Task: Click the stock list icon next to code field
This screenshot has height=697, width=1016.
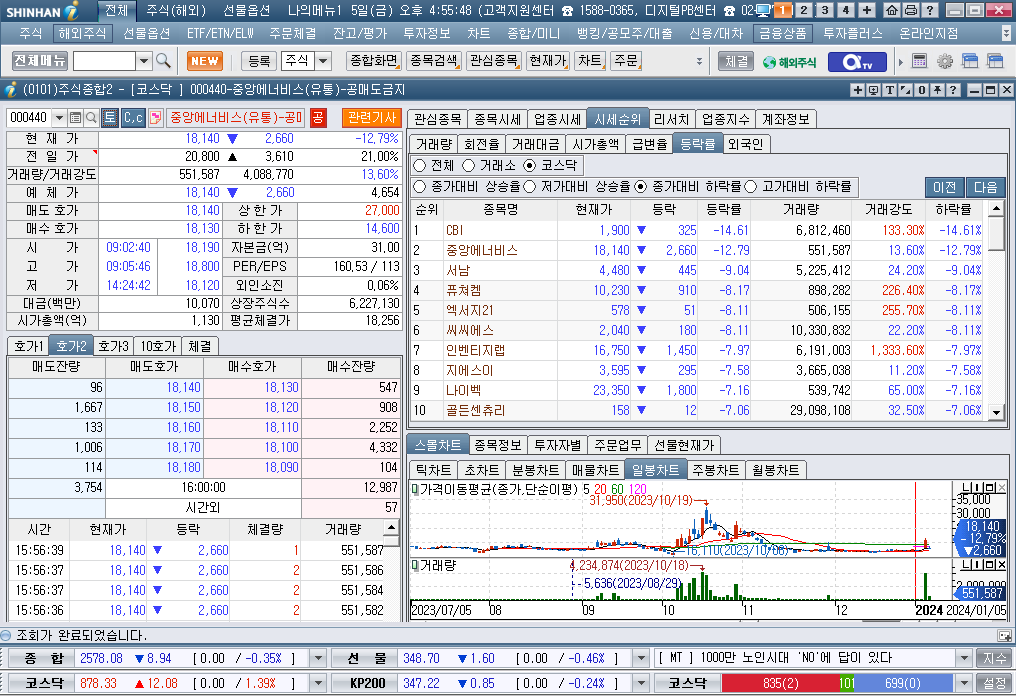Action: (75, 117)
